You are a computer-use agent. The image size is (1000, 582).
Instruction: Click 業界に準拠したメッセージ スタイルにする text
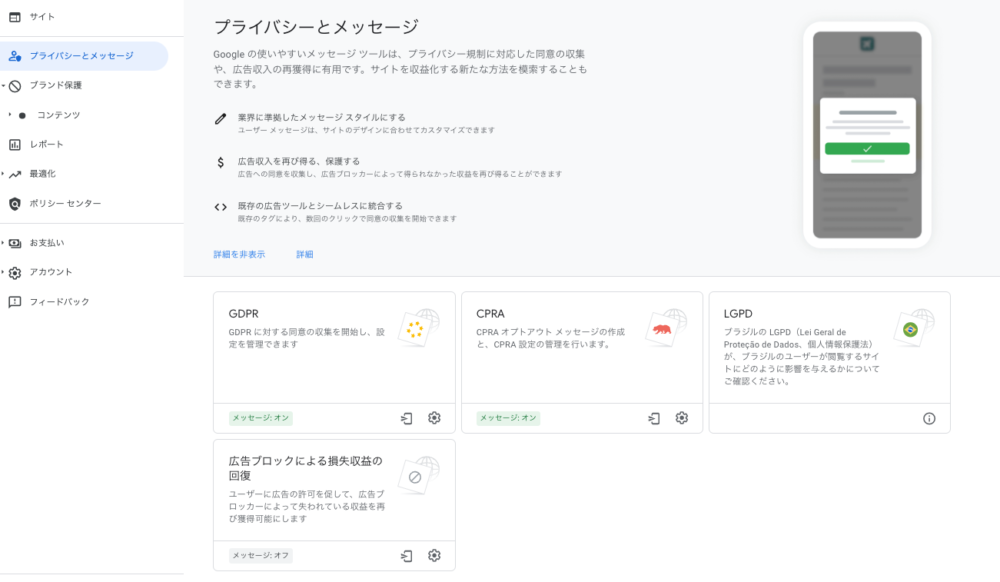click(321, 118)
